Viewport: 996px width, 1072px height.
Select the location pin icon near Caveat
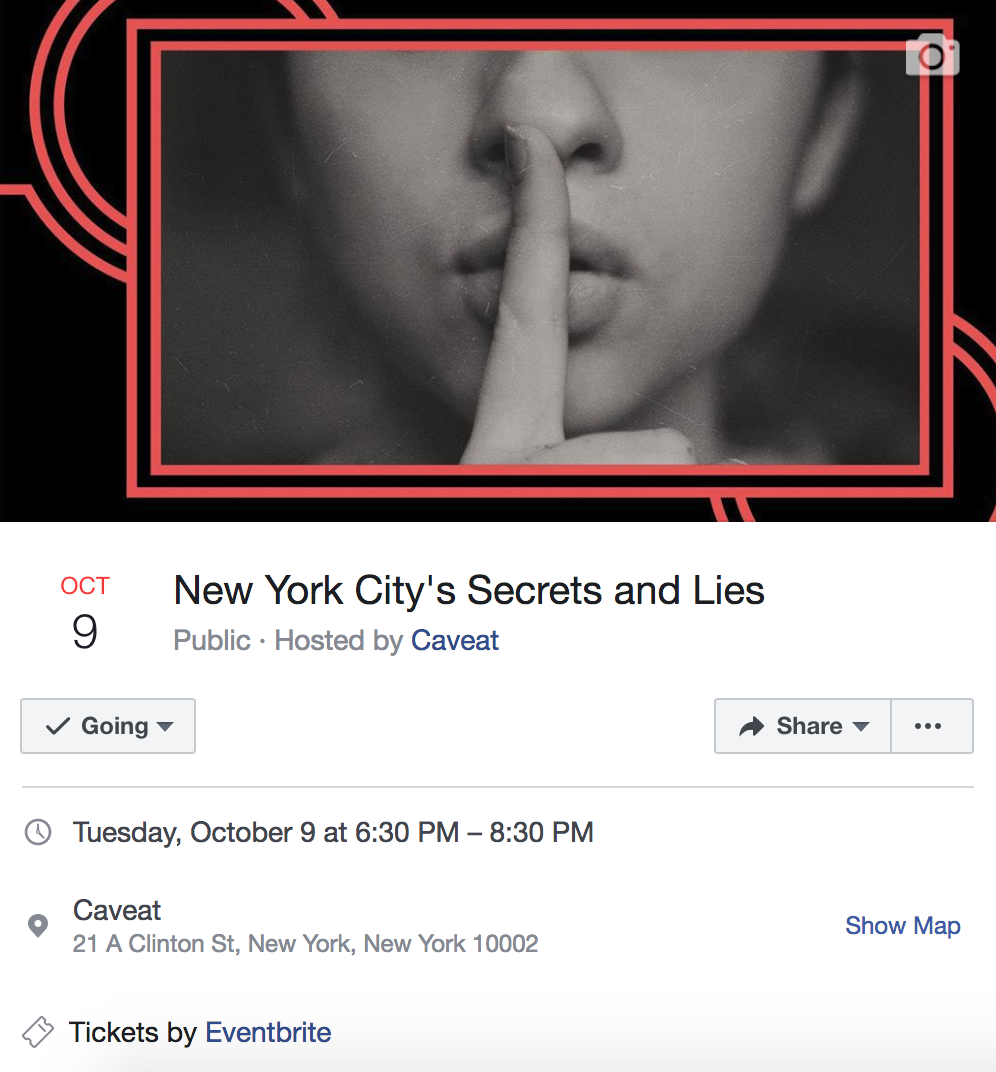point(37,925)
